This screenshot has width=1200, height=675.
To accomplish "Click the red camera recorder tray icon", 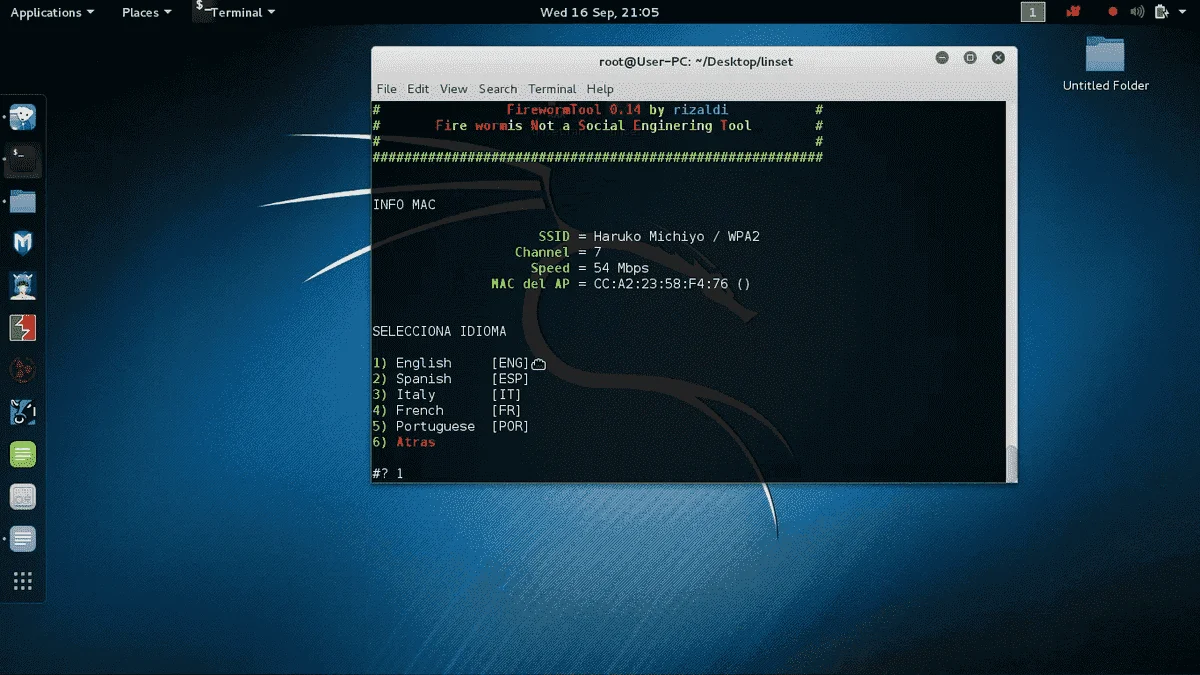I will 1074,12.
